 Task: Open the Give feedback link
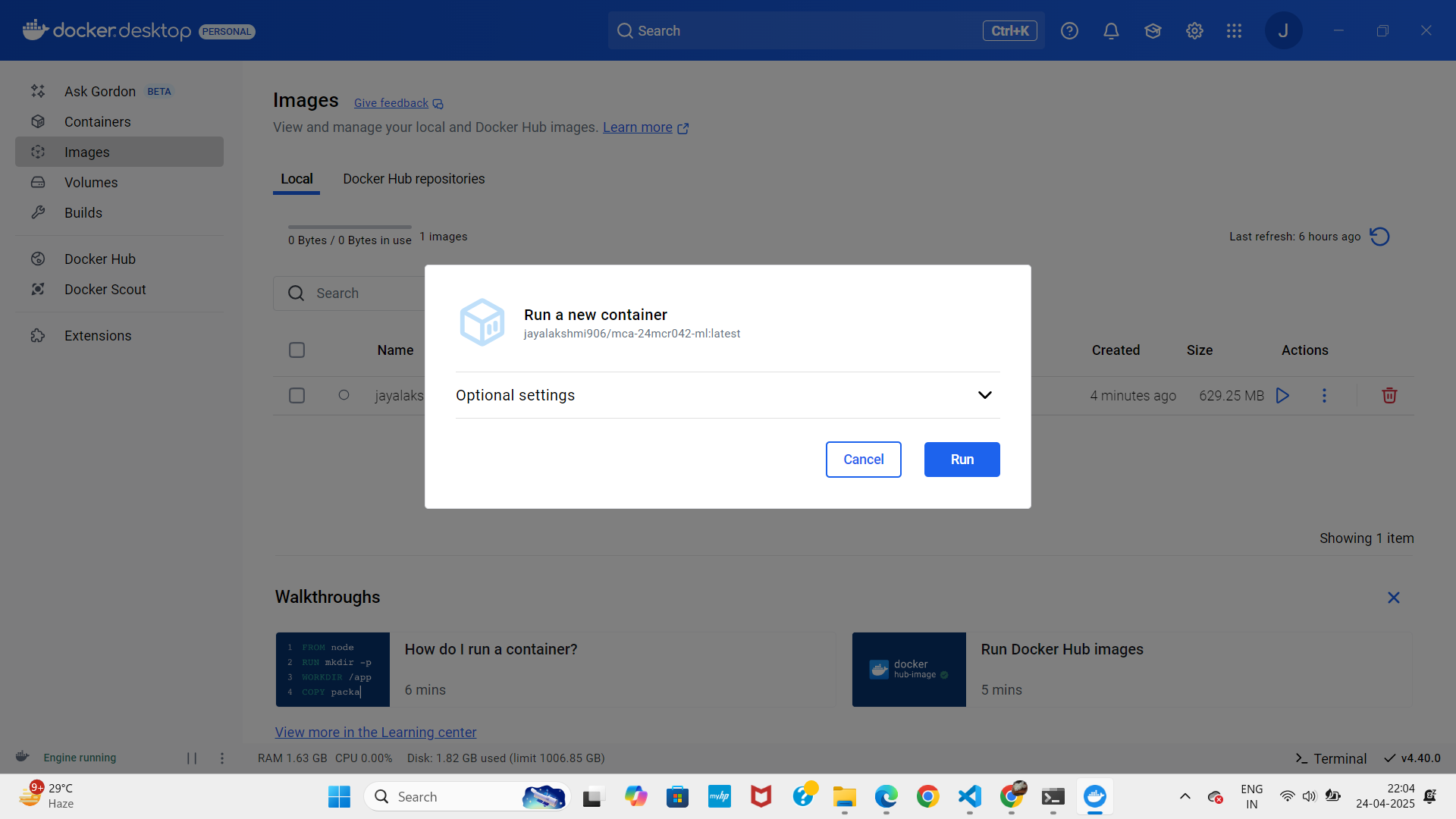click(398, 103)
